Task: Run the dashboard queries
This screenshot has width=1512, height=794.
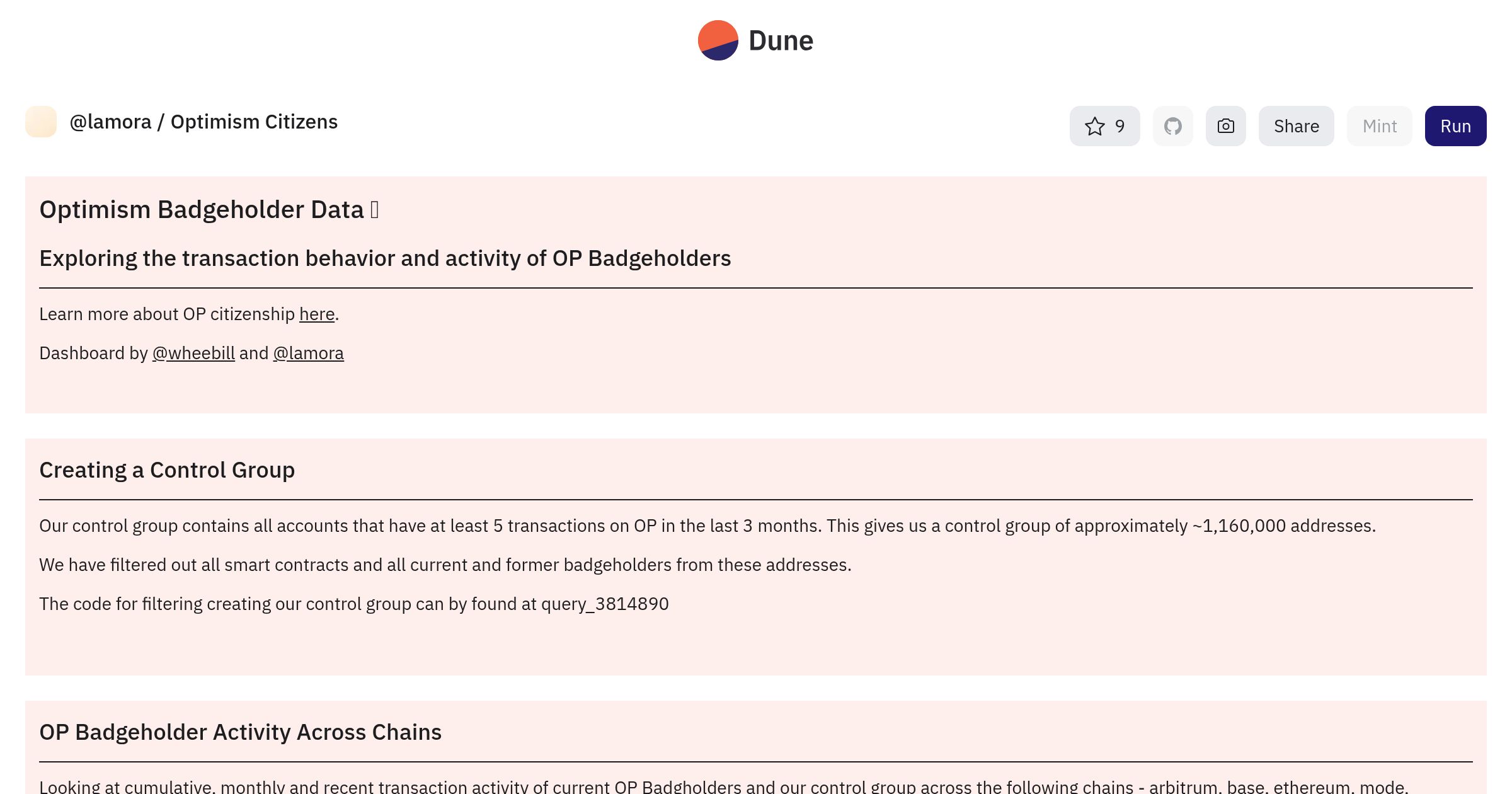Action: pyautogui.click(x=1455, y=126)
